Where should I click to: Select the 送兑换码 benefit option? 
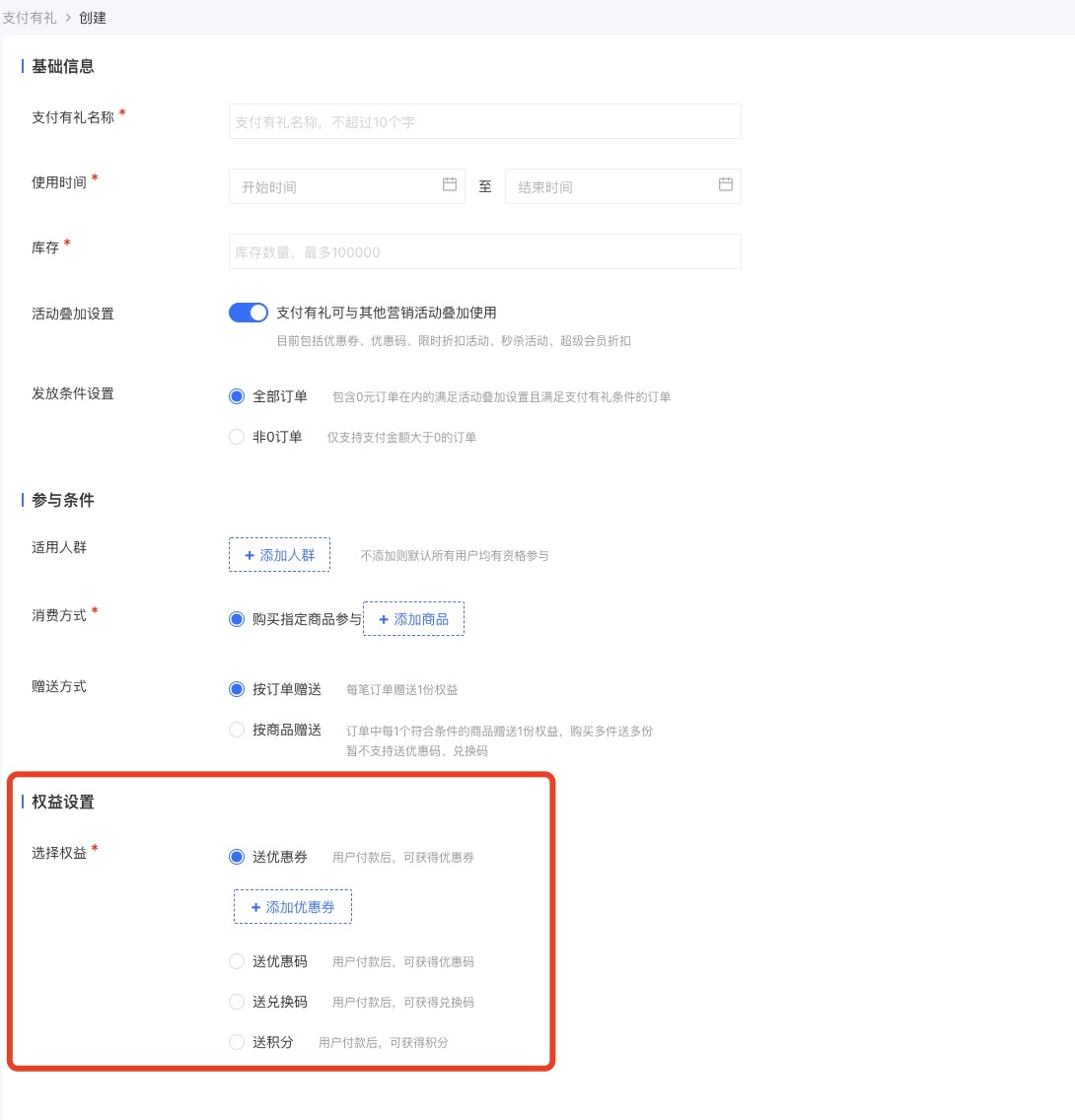[237, 1002]
